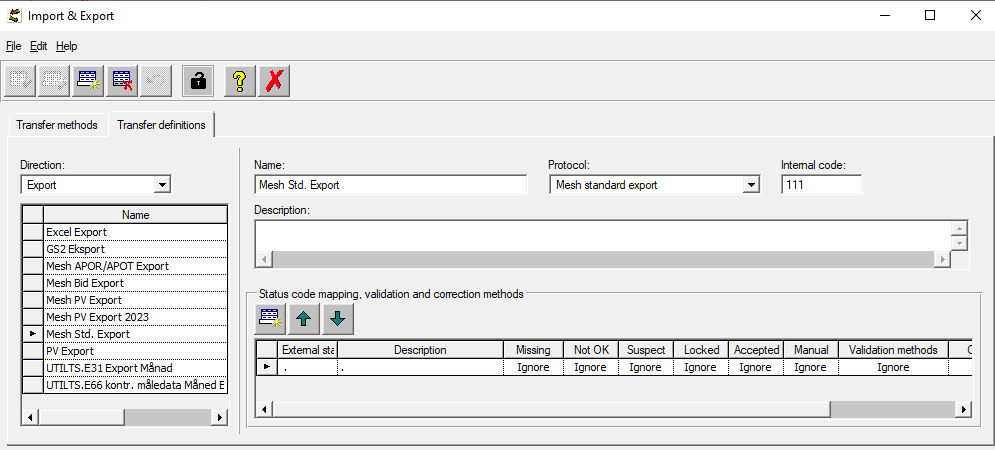Click the Accepted column header
Viewport: 995px width, 450px height.
(756, 350)
